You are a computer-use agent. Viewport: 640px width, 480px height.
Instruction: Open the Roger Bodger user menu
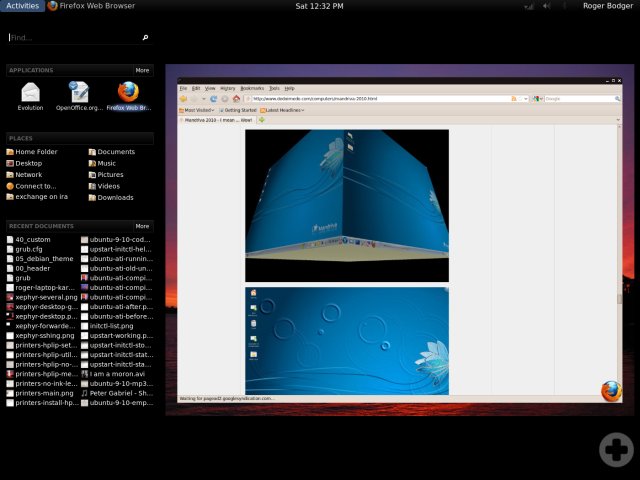[608, 6]
